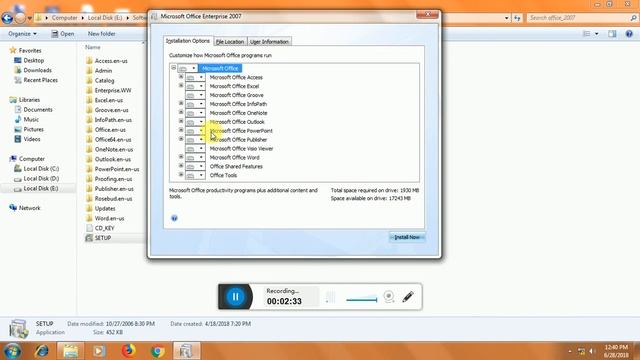Open the Windows Start menu

click(12, 351)
